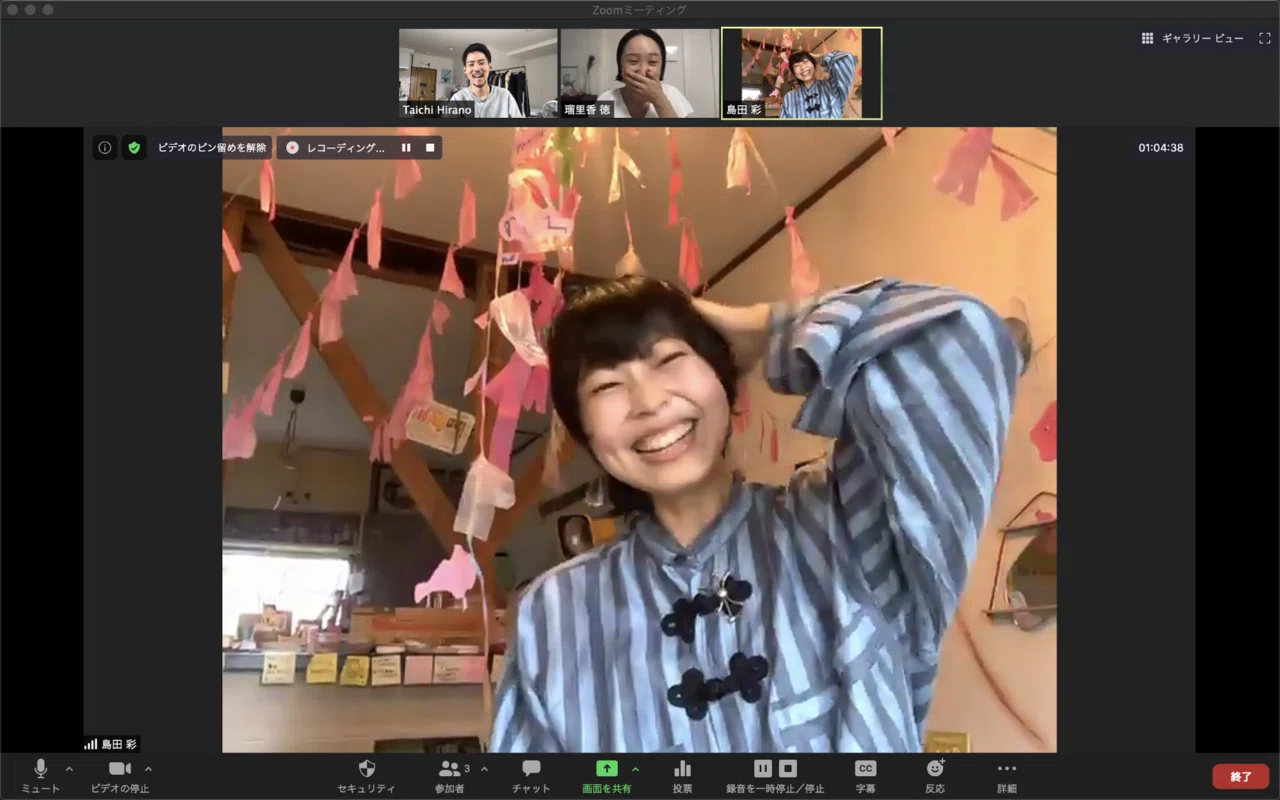Select Taichi Hirano's video thumbnail
This screenshot has width=1280, height=800.
[478, 73]
